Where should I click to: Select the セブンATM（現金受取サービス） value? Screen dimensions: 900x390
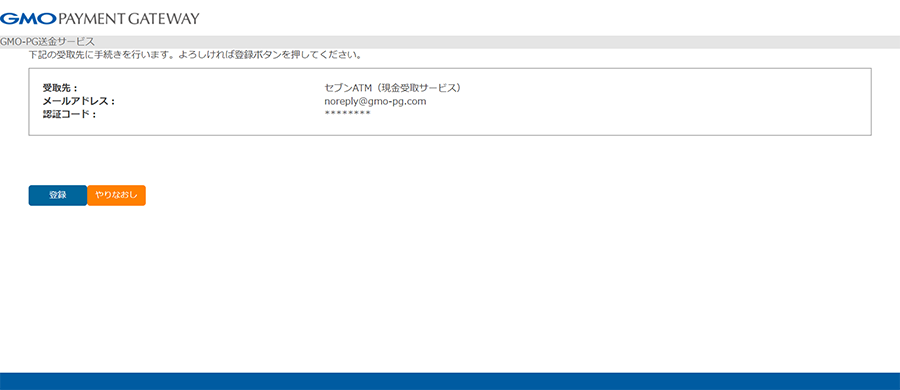tap(393, 88)
